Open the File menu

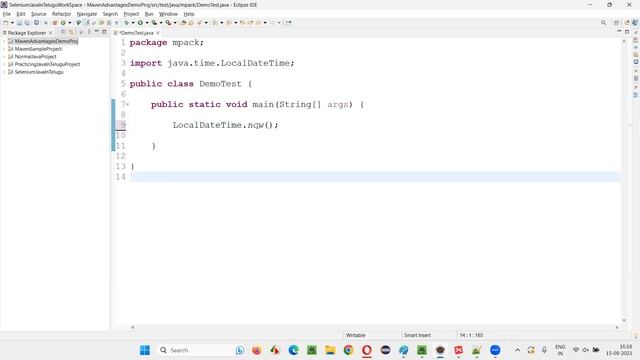click(7, 14)
